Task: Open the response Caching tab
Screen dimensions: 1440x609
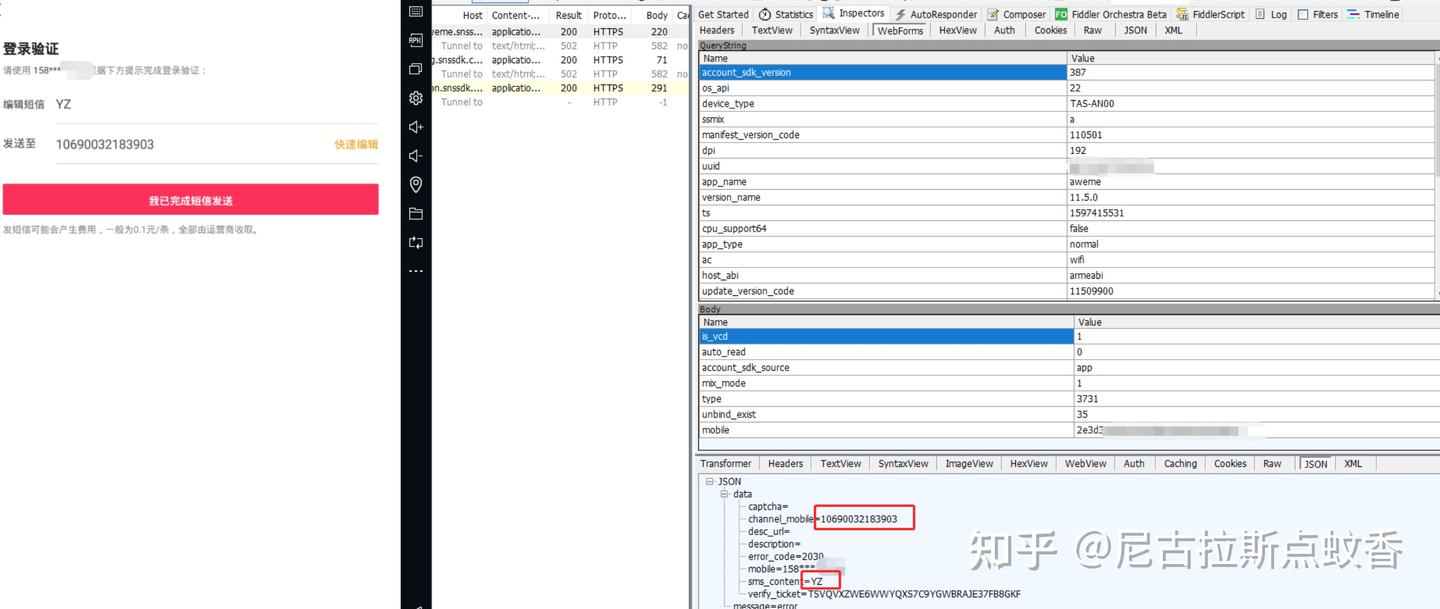Action: pyautogui.click(x=1180, y=463)
